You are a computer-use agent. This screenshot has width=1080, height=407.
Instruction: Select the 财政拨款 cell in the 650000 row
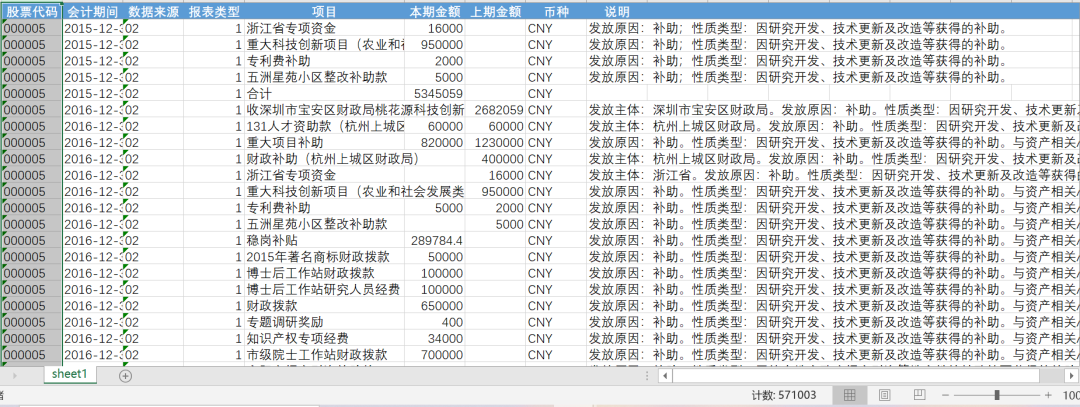tap(324, 306)
